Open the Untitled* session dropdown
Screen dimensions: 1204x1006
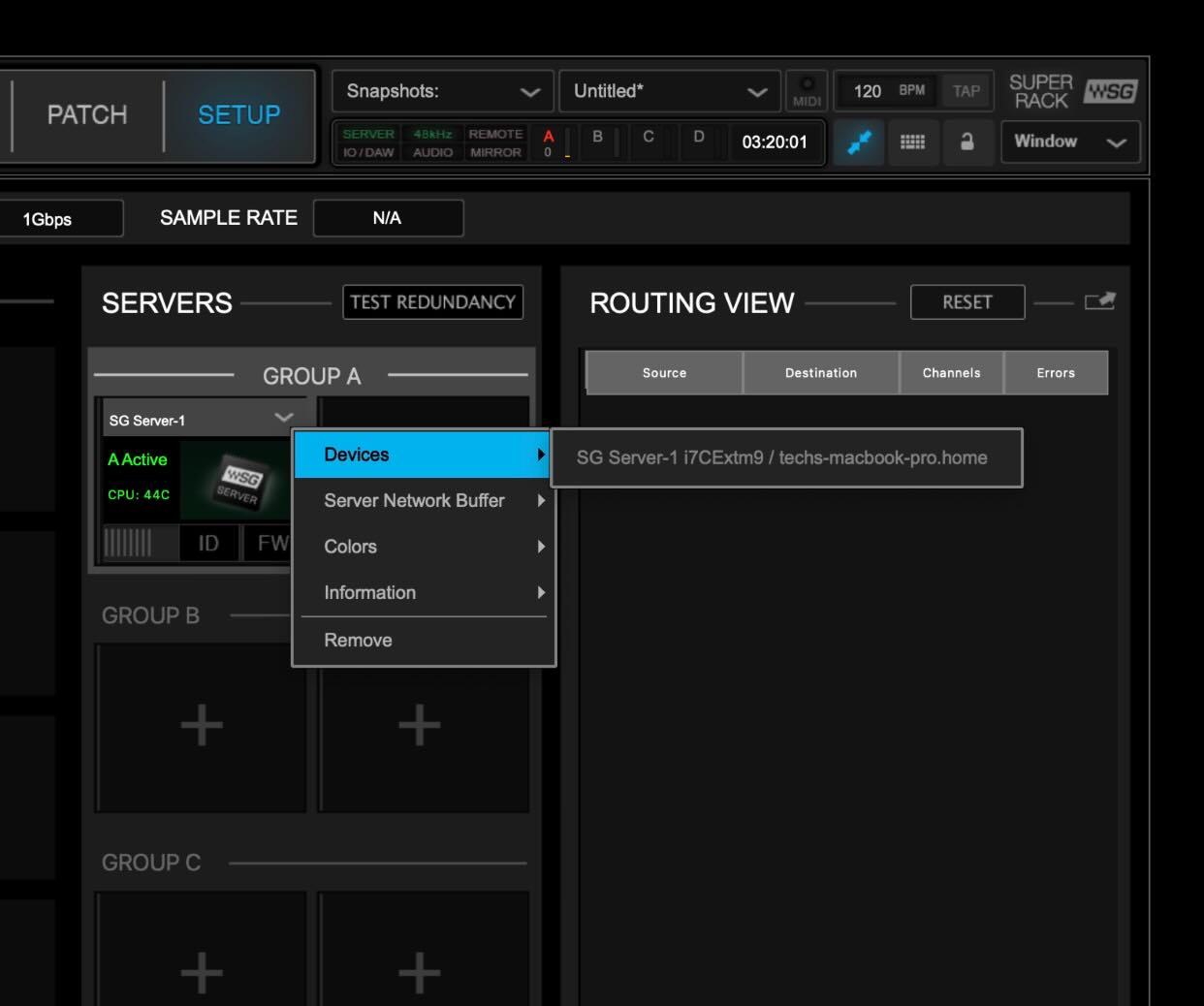coord(670,91)
